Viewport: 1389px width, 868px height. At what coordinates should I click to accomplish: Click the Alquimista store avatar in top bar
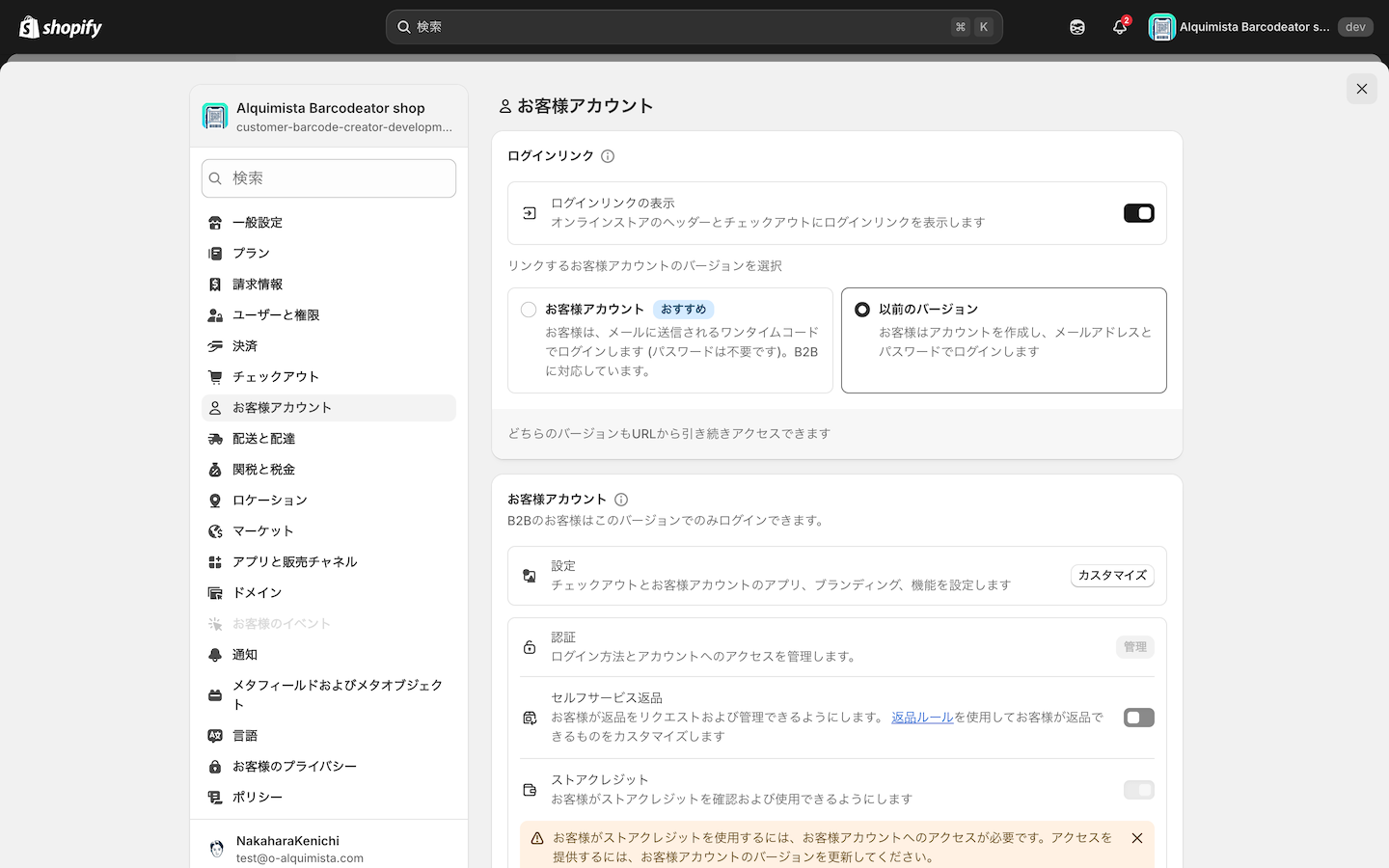(x=1161, y=27)
